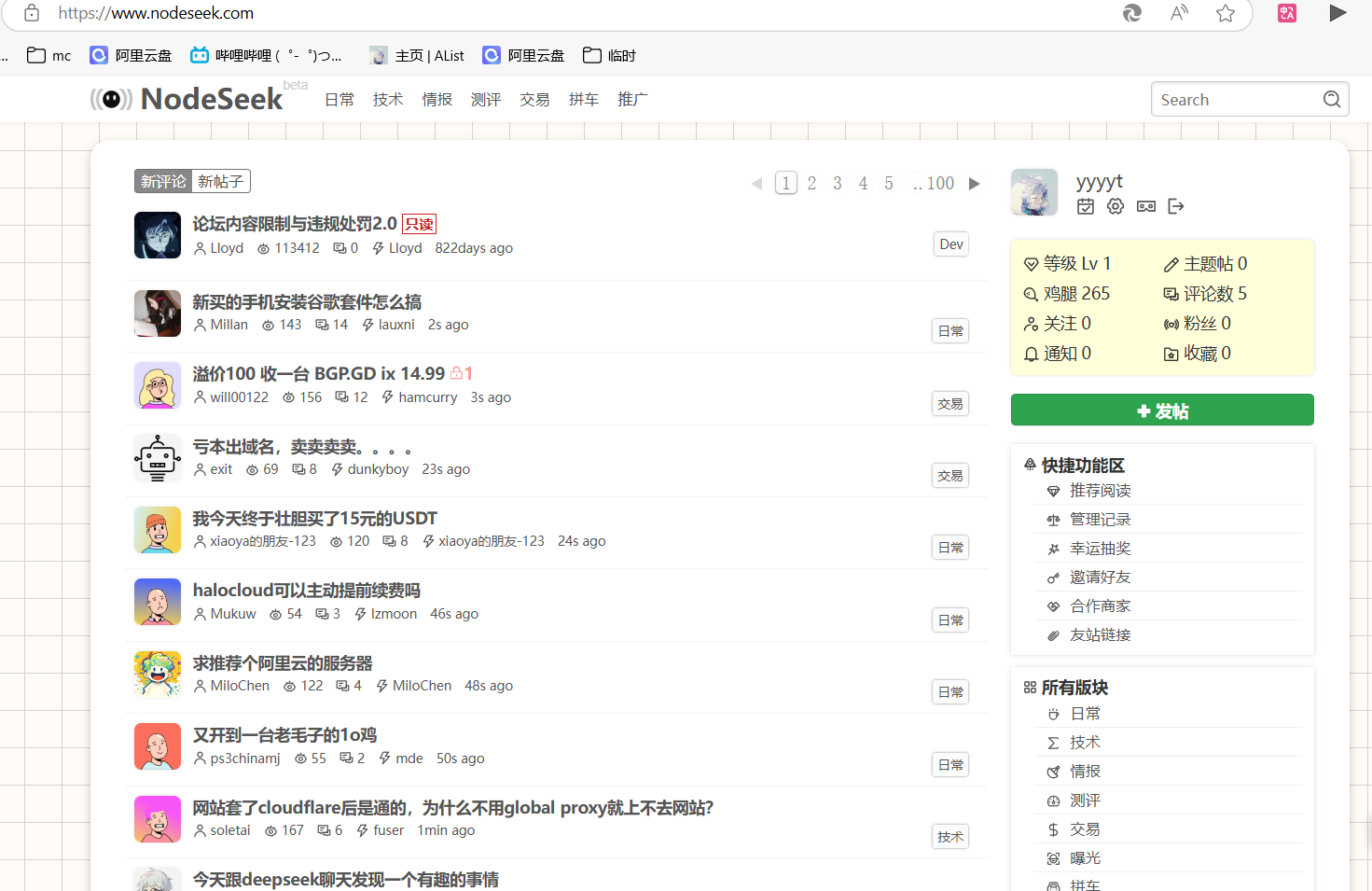Open 管理记录 in quick functions
This screenshot has width=1372, height=891.
pyautogui.click(x=1100, y=519)
